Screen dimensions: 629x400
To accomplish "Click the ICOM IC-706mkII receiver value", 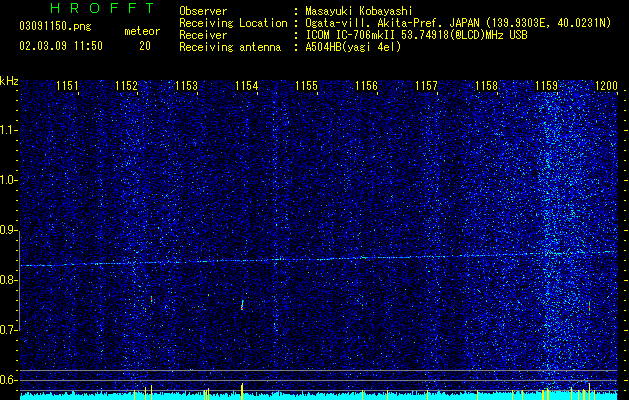I will coord(416,35).
